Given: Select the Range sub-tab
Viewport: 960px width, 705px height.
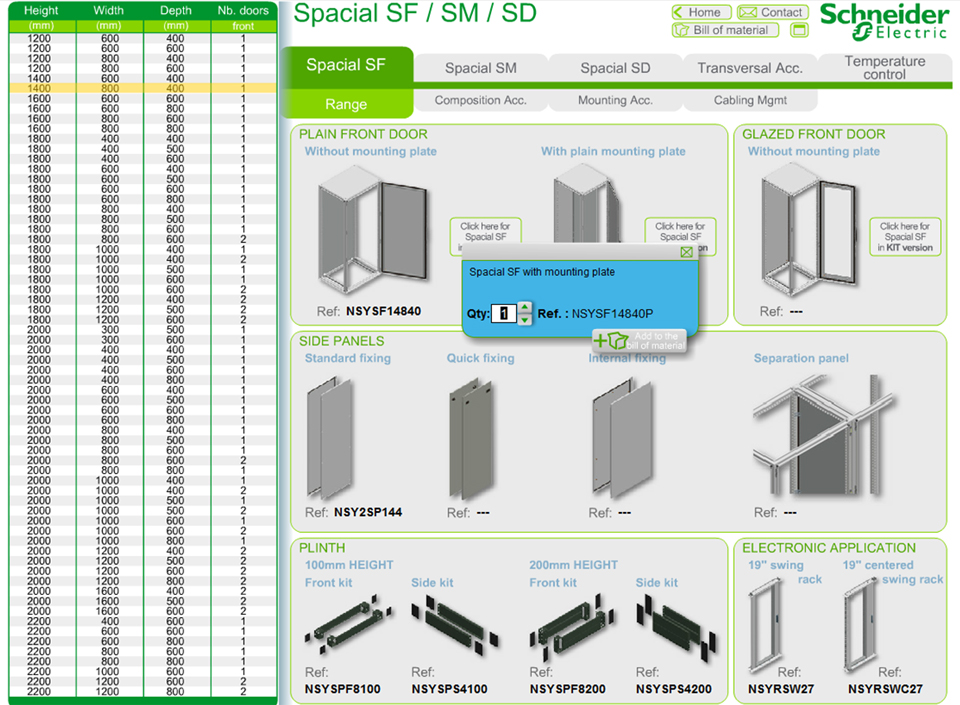Looking at the screenshot, I should pos(346,104).
